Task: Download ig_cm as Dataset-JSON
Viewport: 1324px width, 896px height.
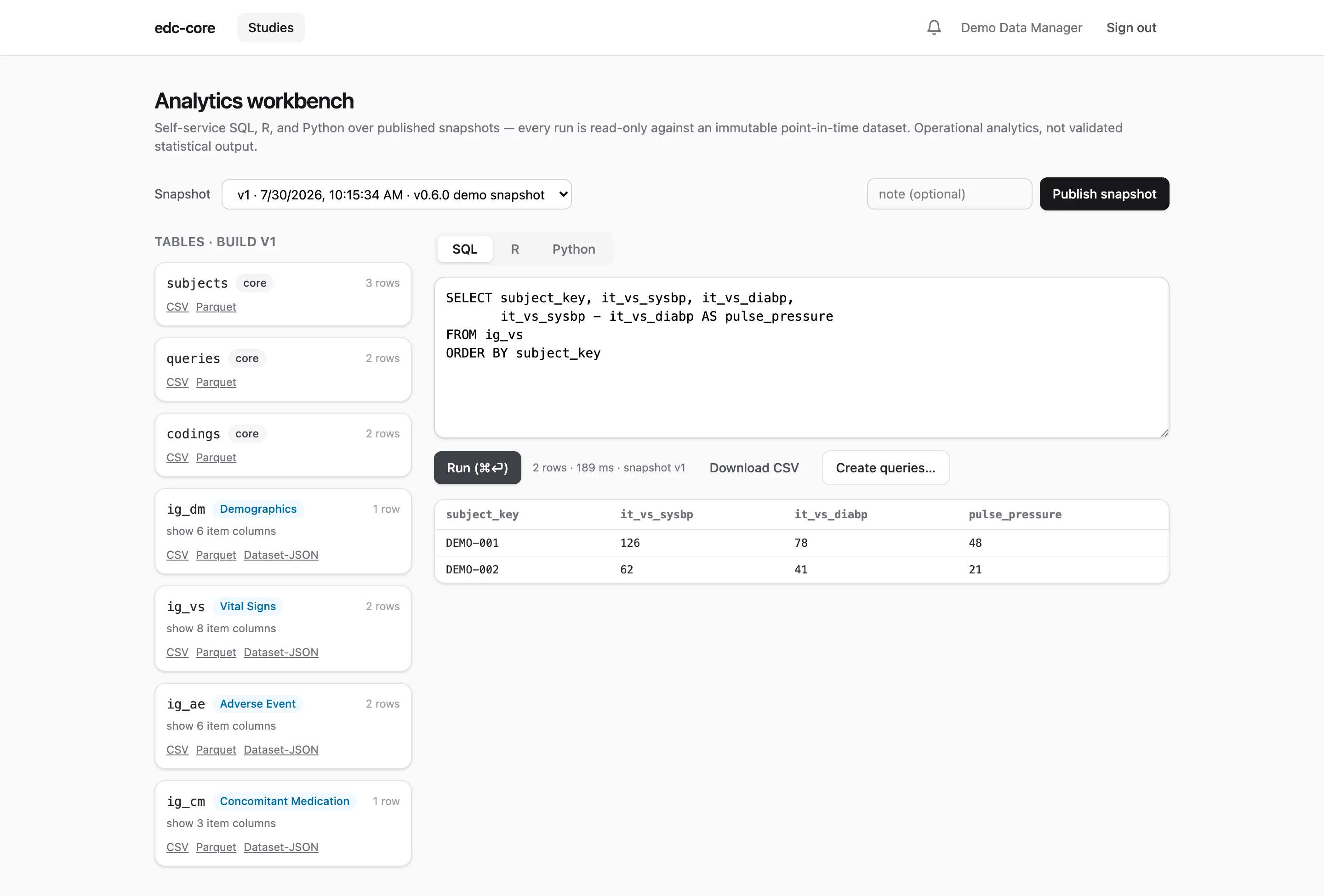Action: coord(281,847)
